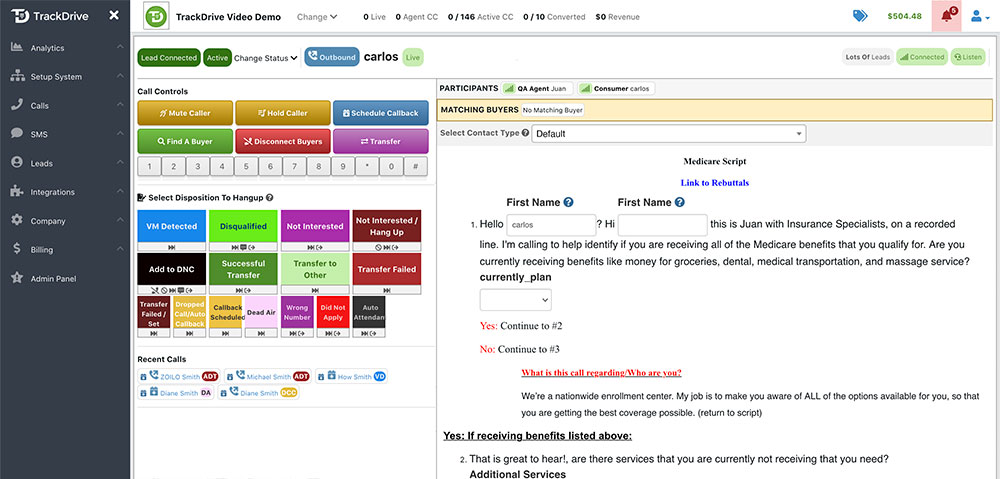Click the $504.48 balance
This screenshot has width=1000, height=479.
pyautogui.click(x=904, y=17)
